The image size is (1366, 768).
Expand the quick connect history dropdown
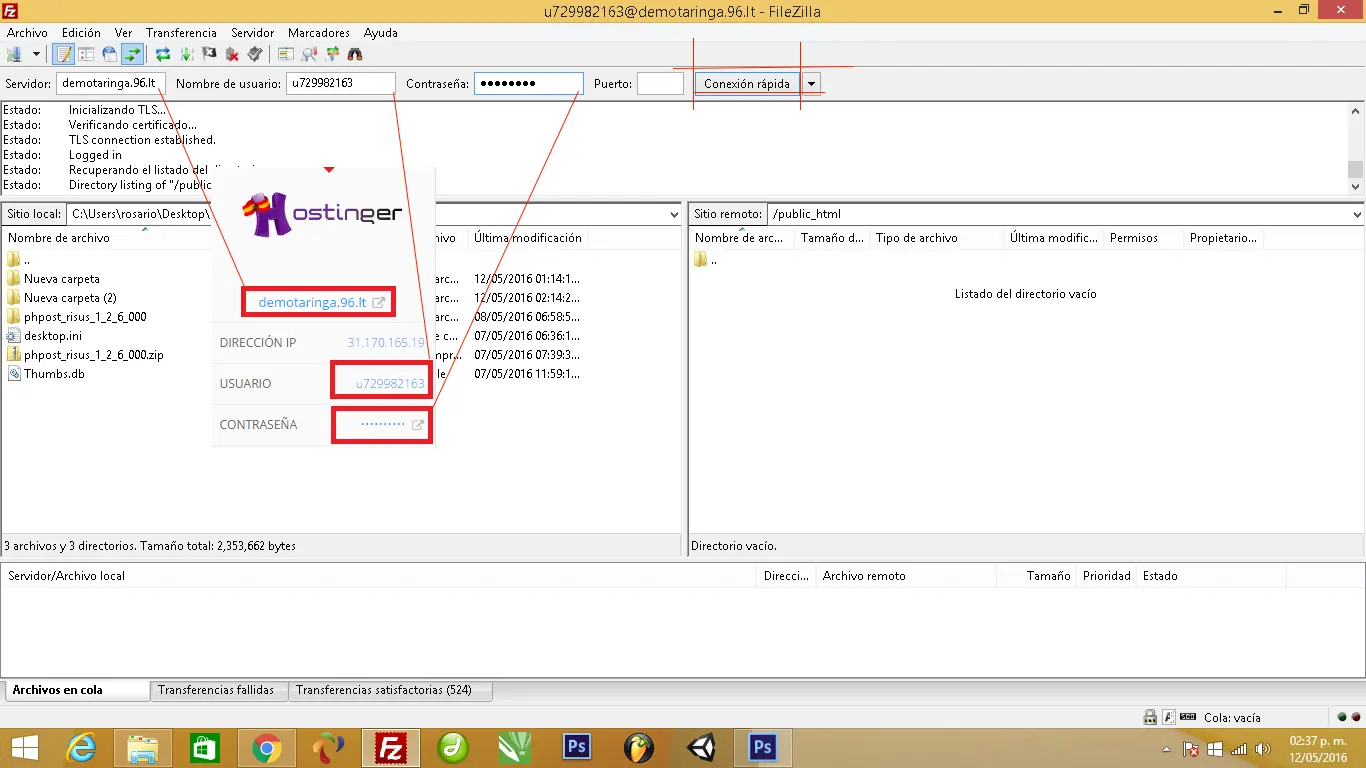(x=812, y=84)
